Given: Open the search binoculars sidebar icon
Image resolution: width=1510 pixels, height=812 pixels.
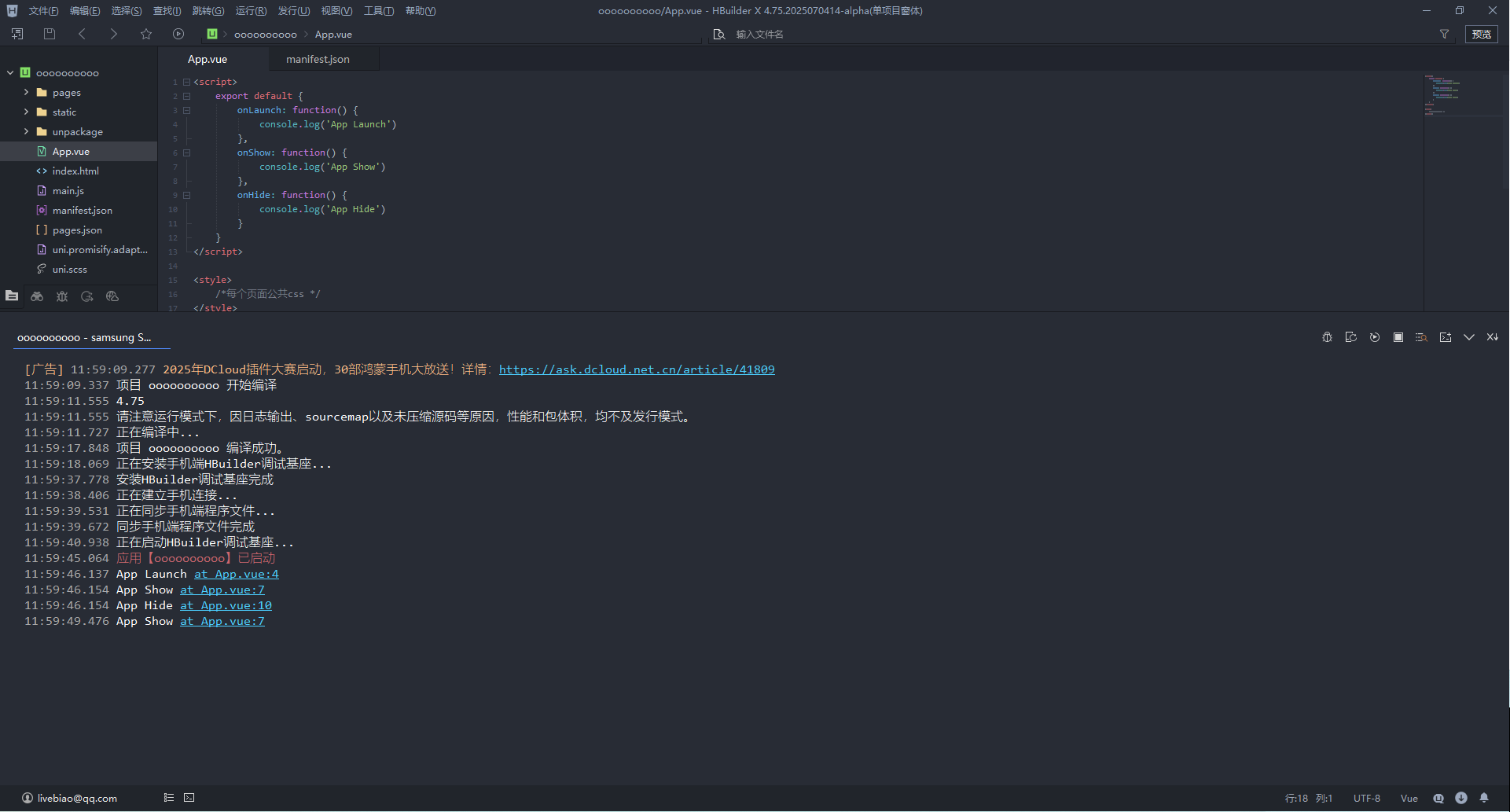Looking at the screenshot, I should [x=37, y=296].
